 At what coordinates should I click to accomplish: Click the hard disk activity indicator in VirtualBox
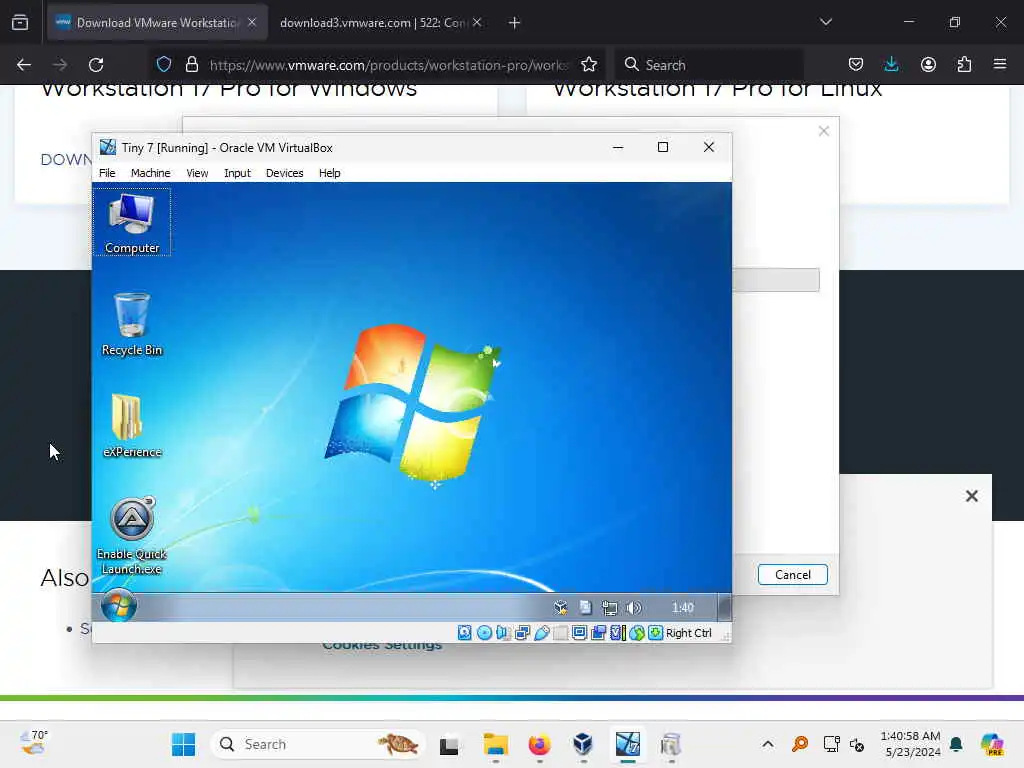[x=464, y=633]
